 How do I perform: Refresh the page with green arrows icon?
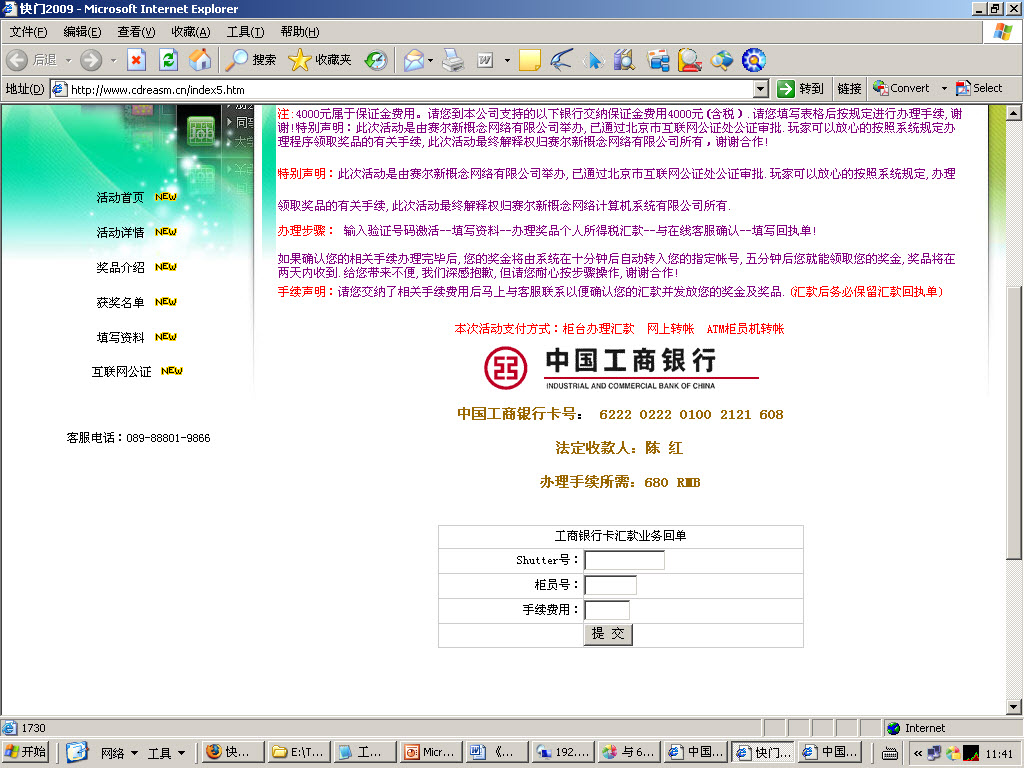(x=168, y=60)
